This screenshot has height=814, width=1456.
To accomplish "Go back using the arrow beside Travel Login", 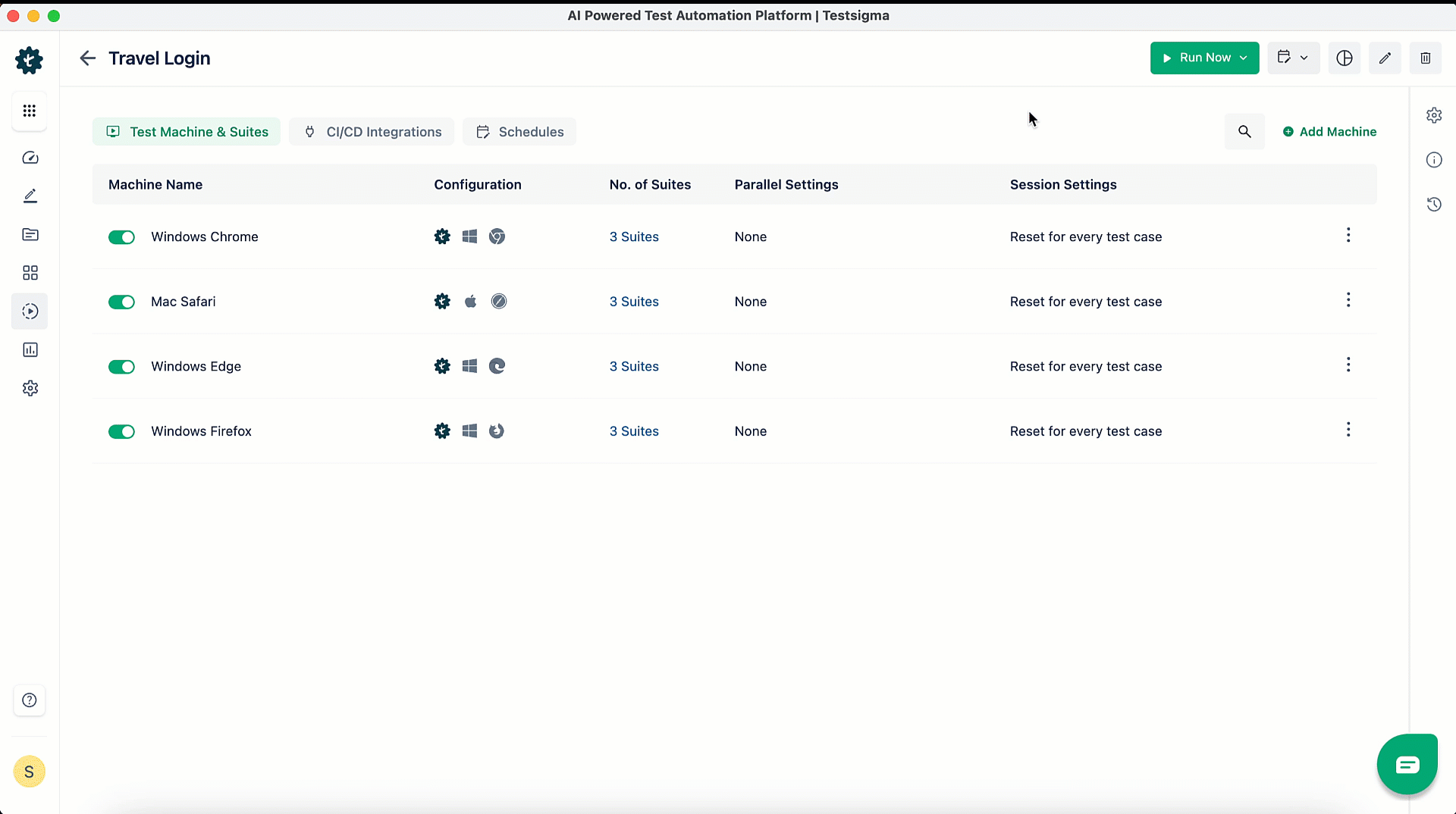I will (88, 58).
